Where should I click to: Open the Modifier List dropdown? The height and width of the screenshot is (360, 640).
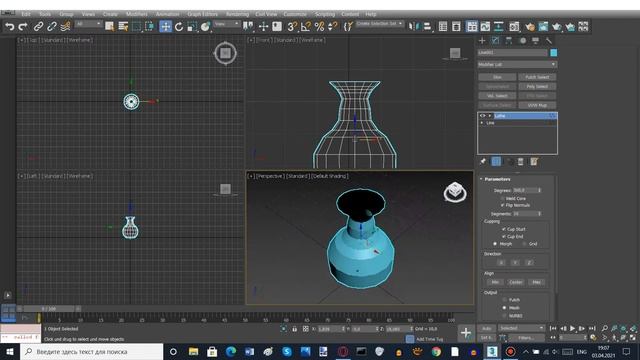click(x=517, y=64)
